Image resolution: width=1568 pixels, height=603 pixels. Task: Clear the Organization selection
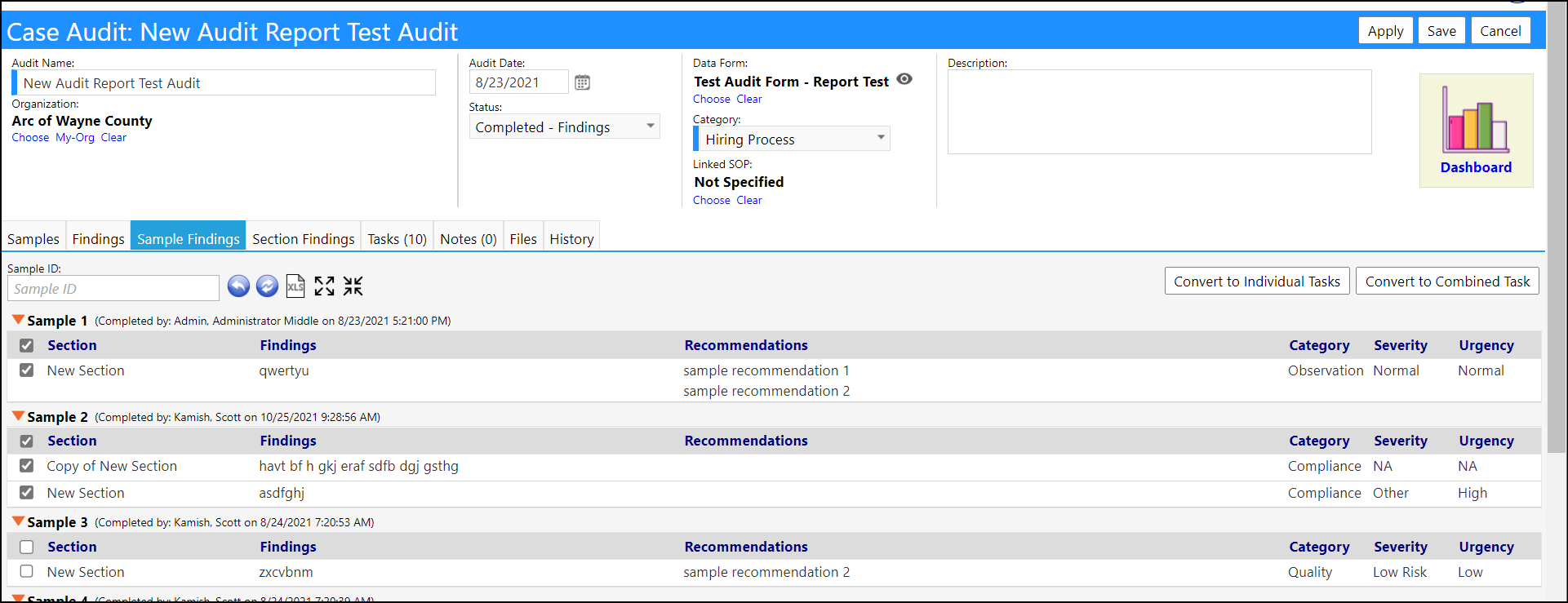[x=113, y=138]
